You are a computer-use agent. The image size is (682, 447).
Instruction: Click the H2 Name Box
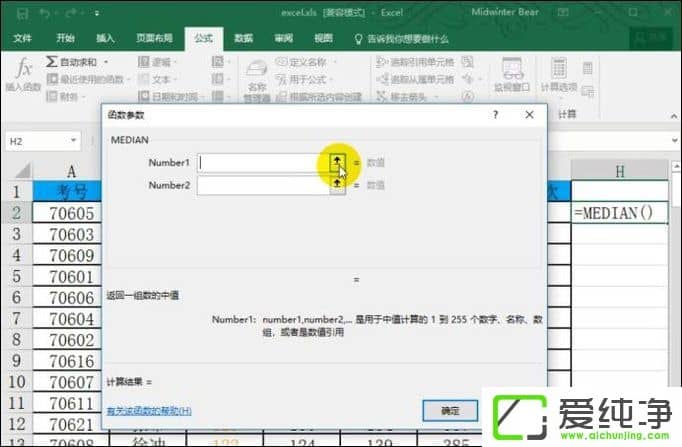click(x=37, y=141)
